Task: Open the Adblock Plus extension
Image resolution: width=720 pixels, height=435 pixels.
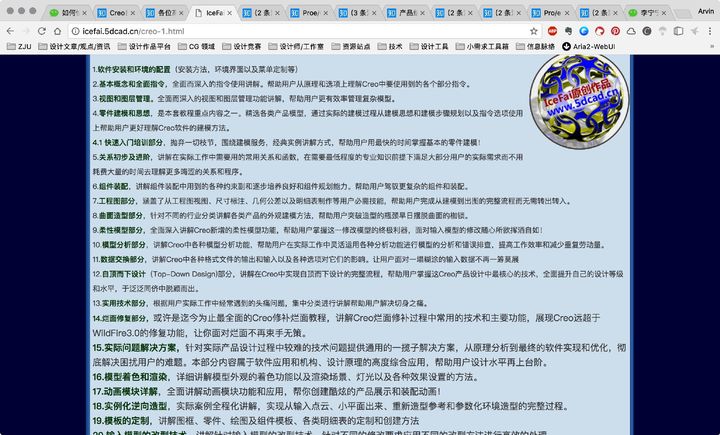Action: coord(552,31)
